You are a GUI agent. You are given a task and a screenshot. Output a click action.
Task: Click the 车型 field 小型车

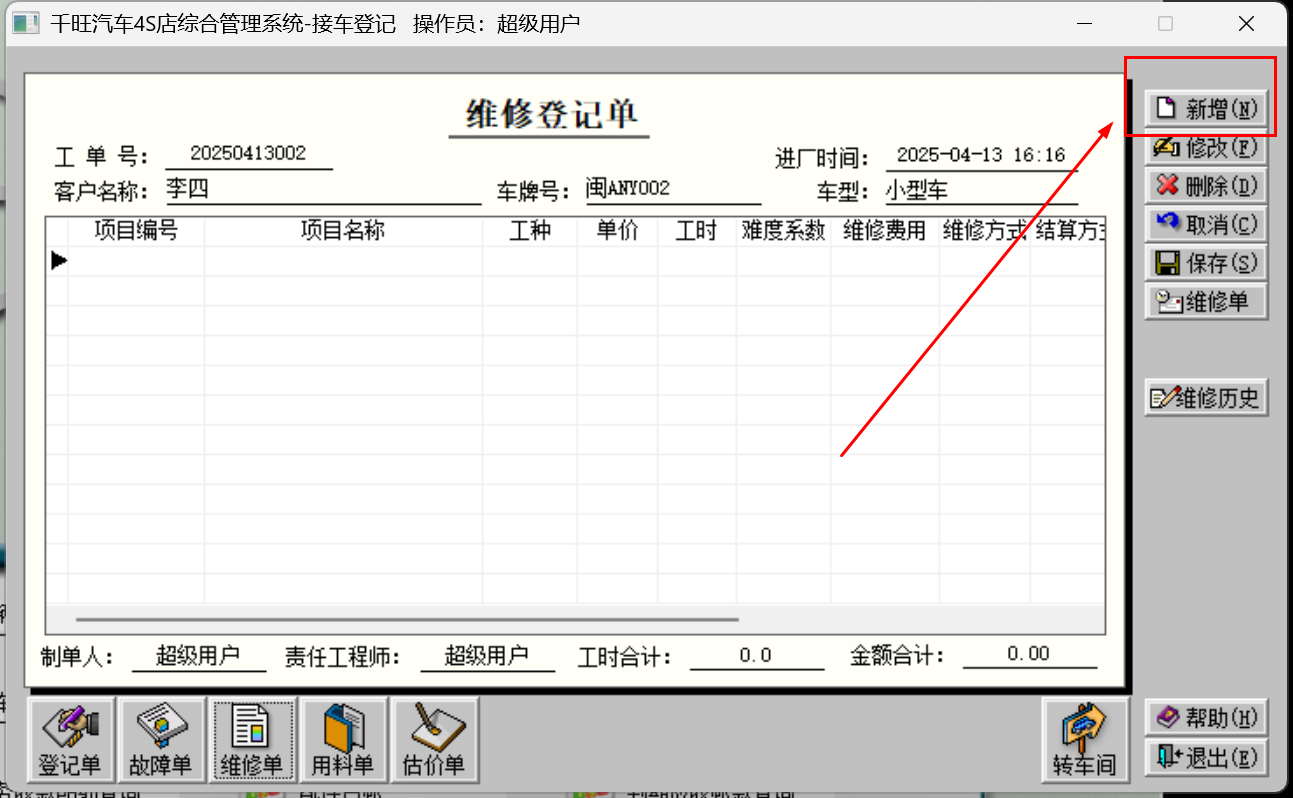pos(982,189)
